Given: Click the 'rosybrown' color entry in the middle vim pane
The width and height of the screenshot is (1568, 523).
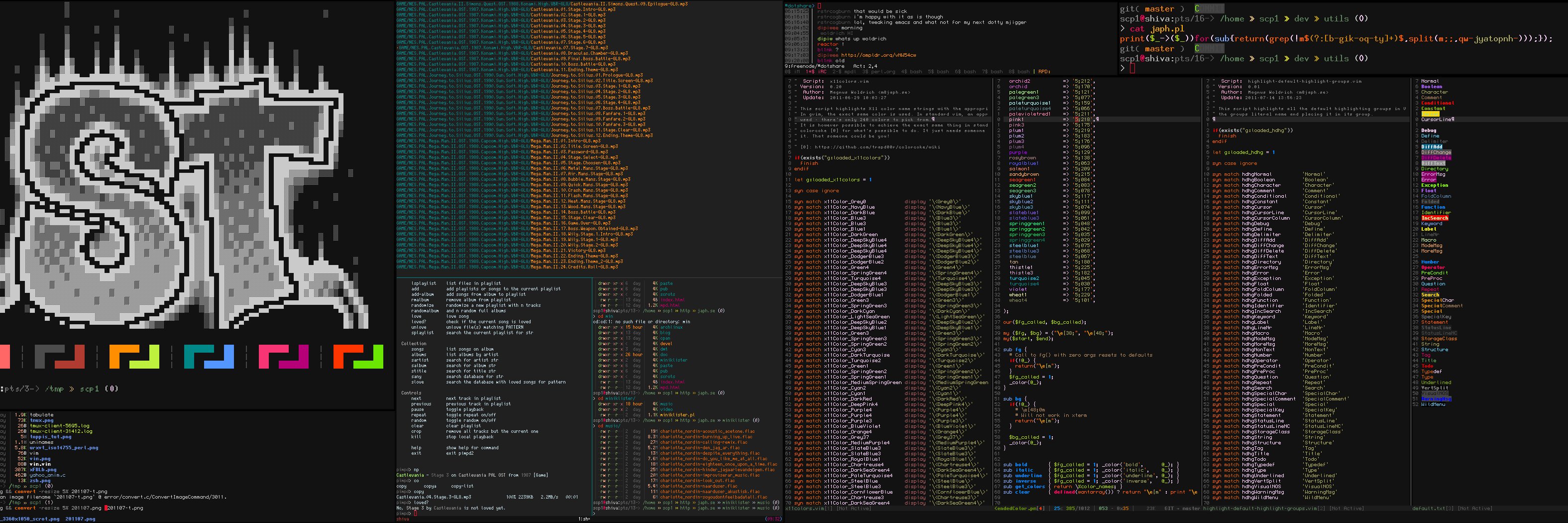Looking at the screenshot, I should [x=1022, y=158].
